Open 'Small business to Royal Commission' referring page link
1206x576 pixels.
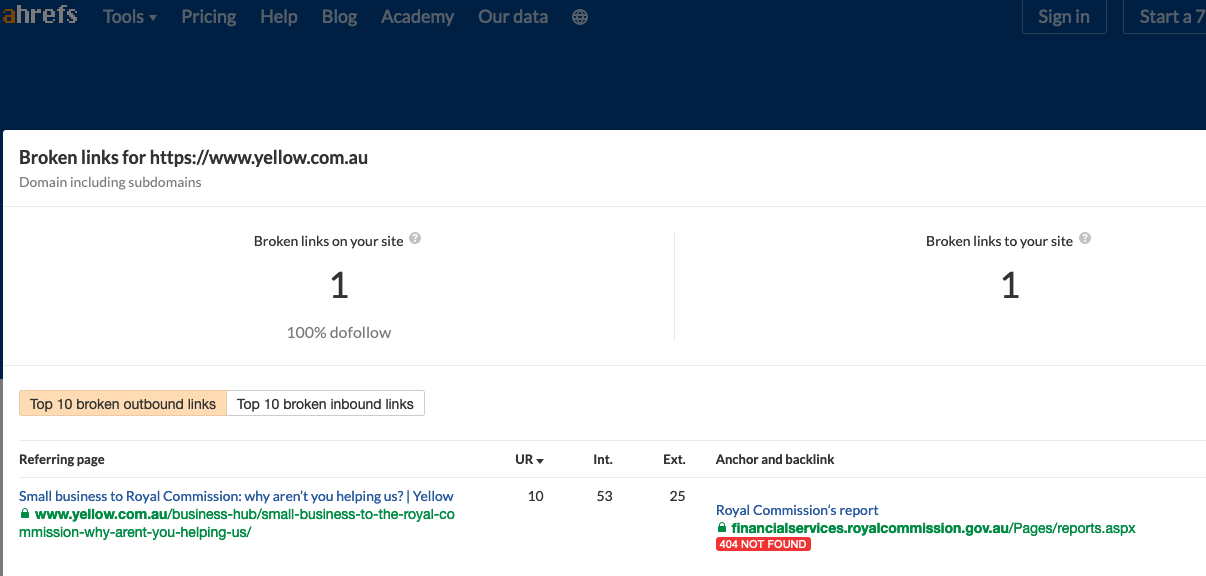[236, 496]
